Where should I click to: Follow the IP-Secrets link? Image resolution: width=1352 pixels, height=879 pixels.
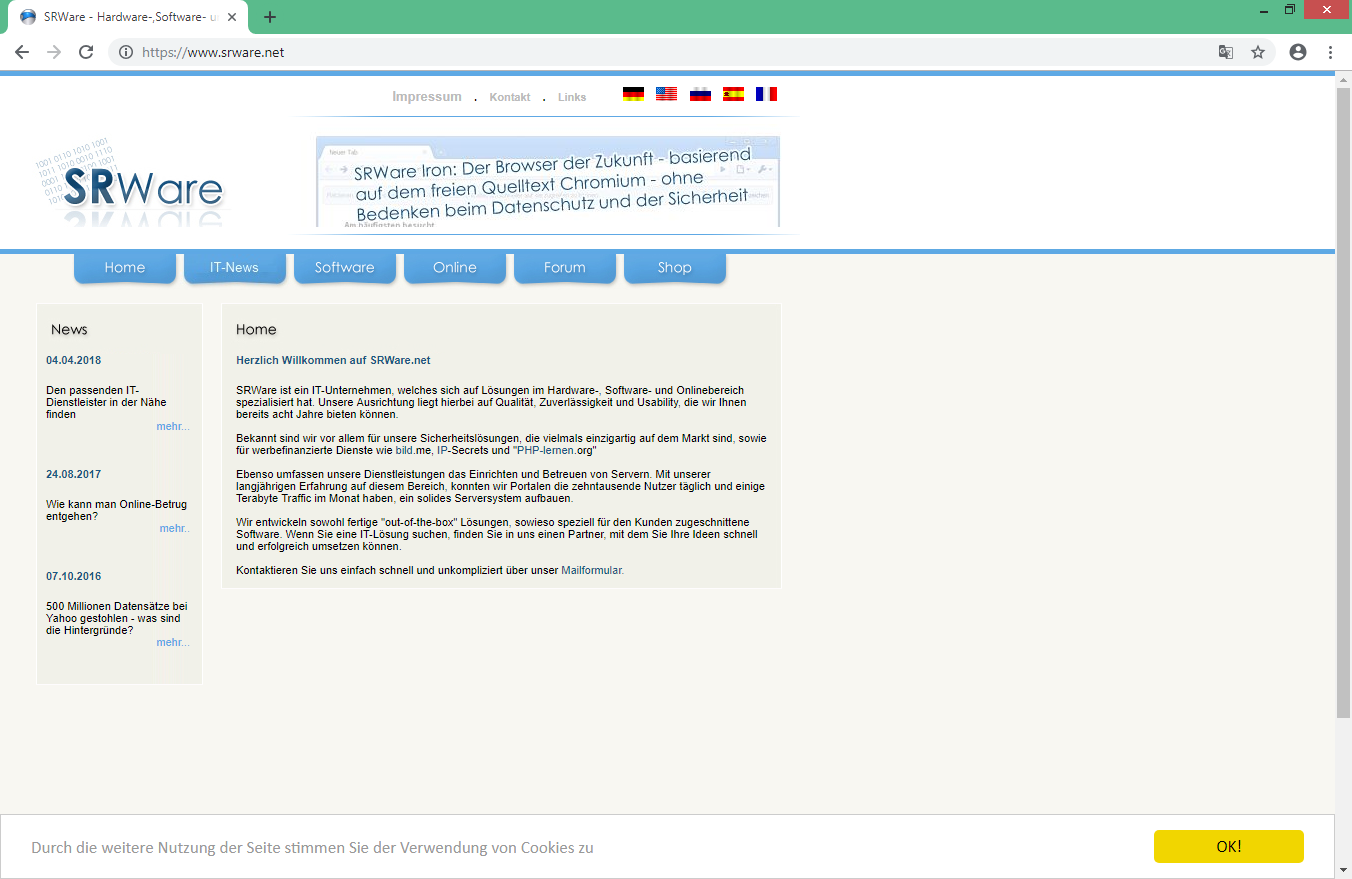tap(462, 450)
